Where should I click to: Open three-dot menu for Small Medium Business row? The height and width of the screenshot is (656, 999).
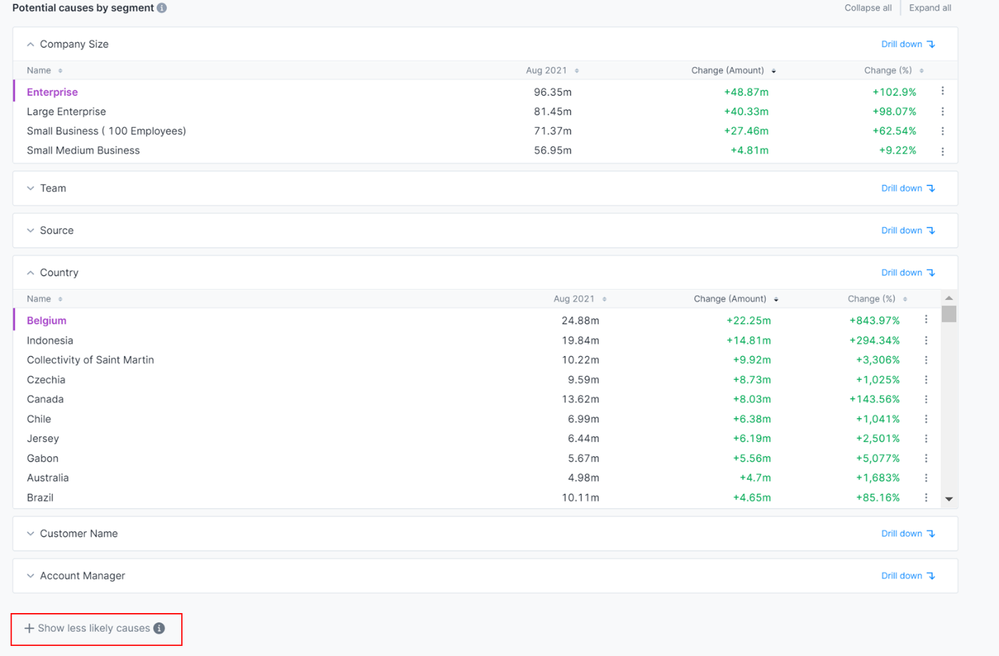coord(942,152)
